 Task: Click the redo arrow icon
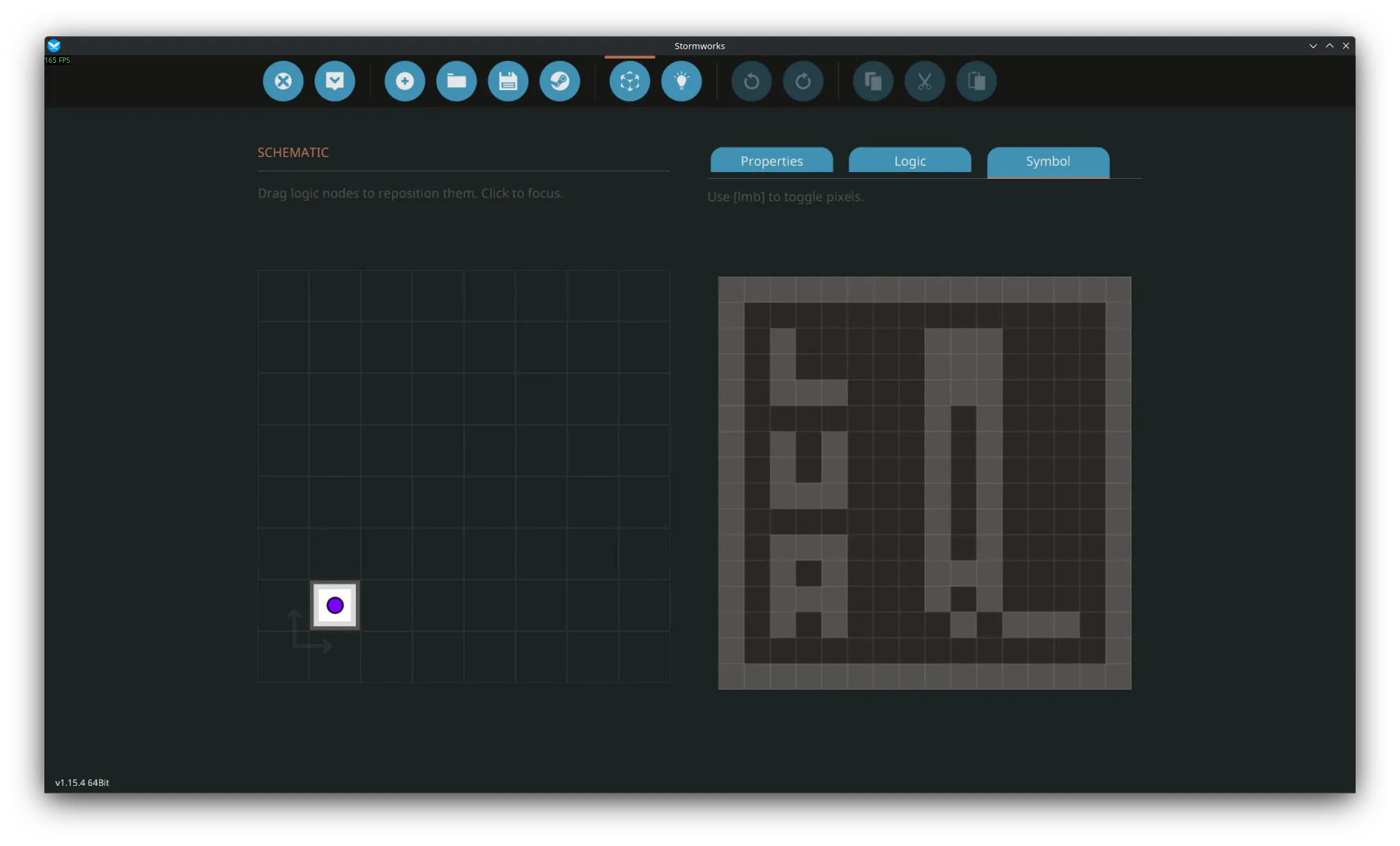(x=803, y=81)
